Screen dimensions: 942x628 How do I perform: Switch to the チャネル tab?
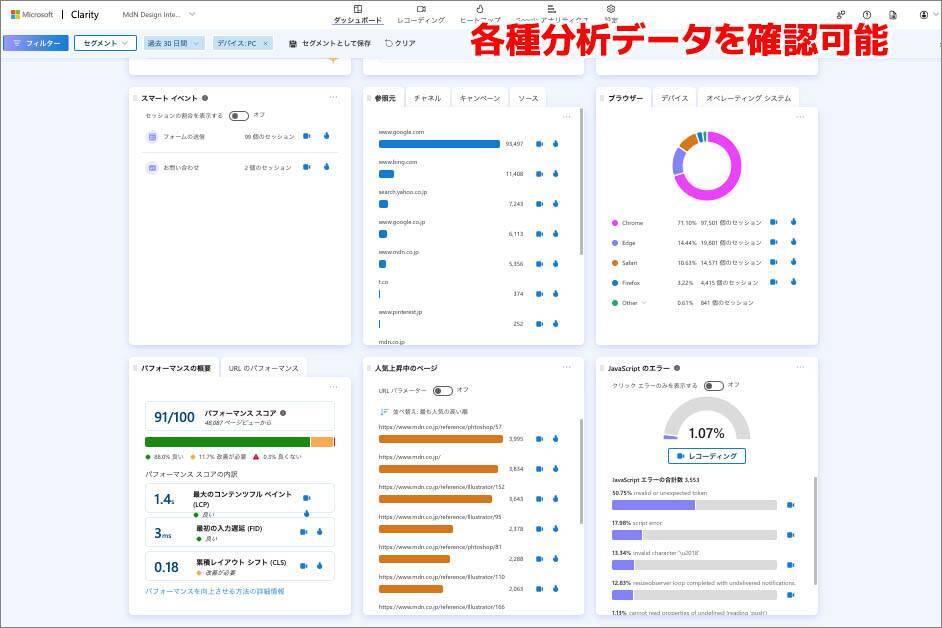427,98
